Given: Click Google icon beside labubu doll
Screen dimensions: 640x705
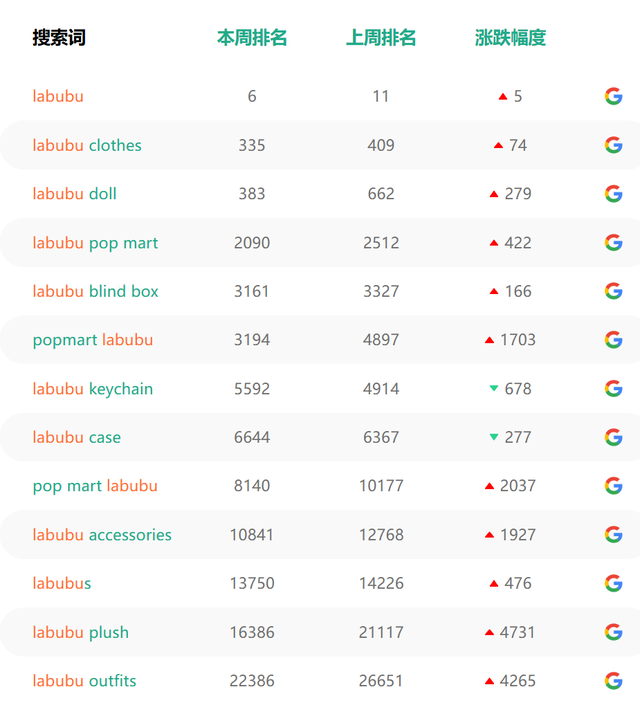Looking at the screenshot, I should click(613, 194).
